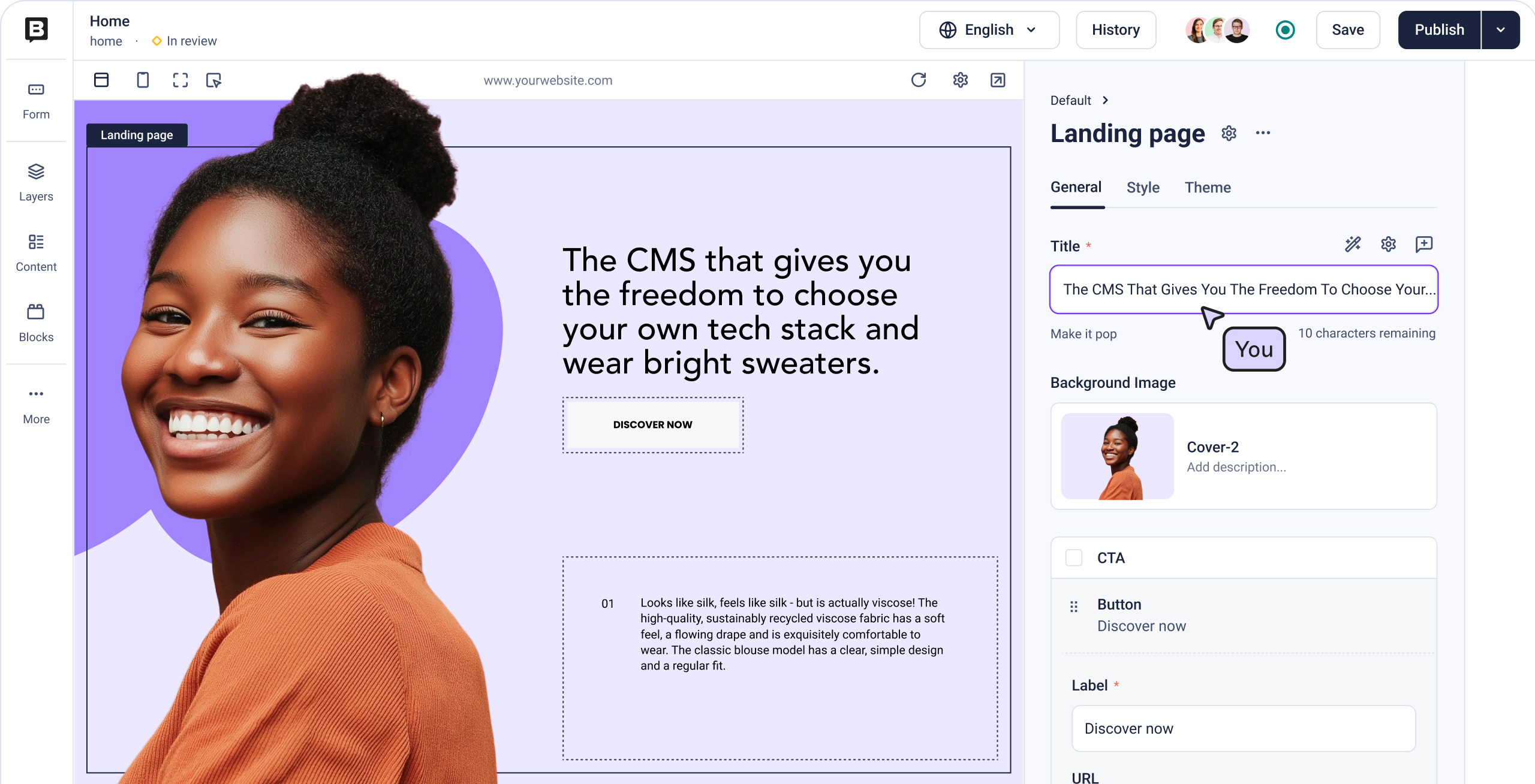Toggle element selection mode in preview toolbar

click(x=213, y=80)
